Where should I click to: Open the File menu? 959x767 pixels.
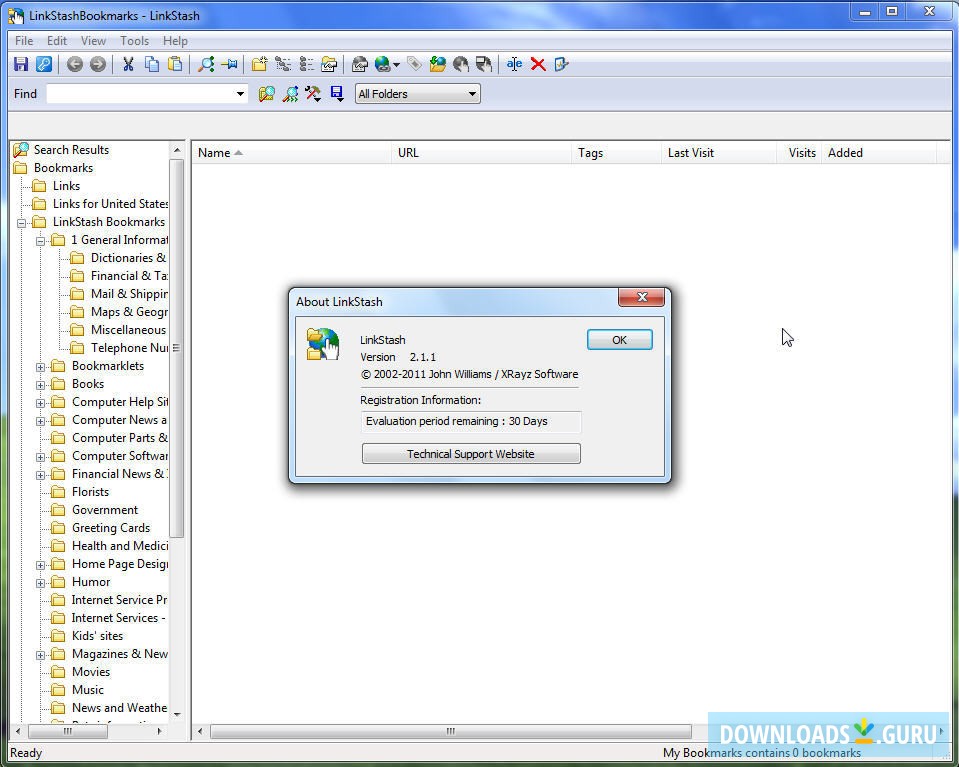coord(24,41)
